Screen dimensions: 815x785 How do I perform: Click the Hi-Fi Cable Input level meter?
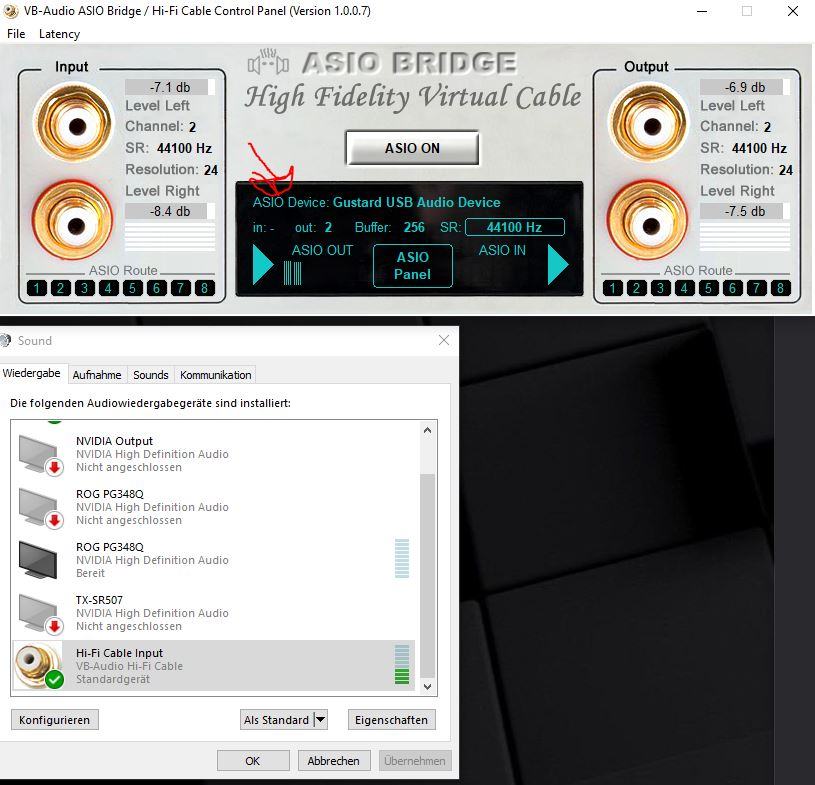point(402,664)
